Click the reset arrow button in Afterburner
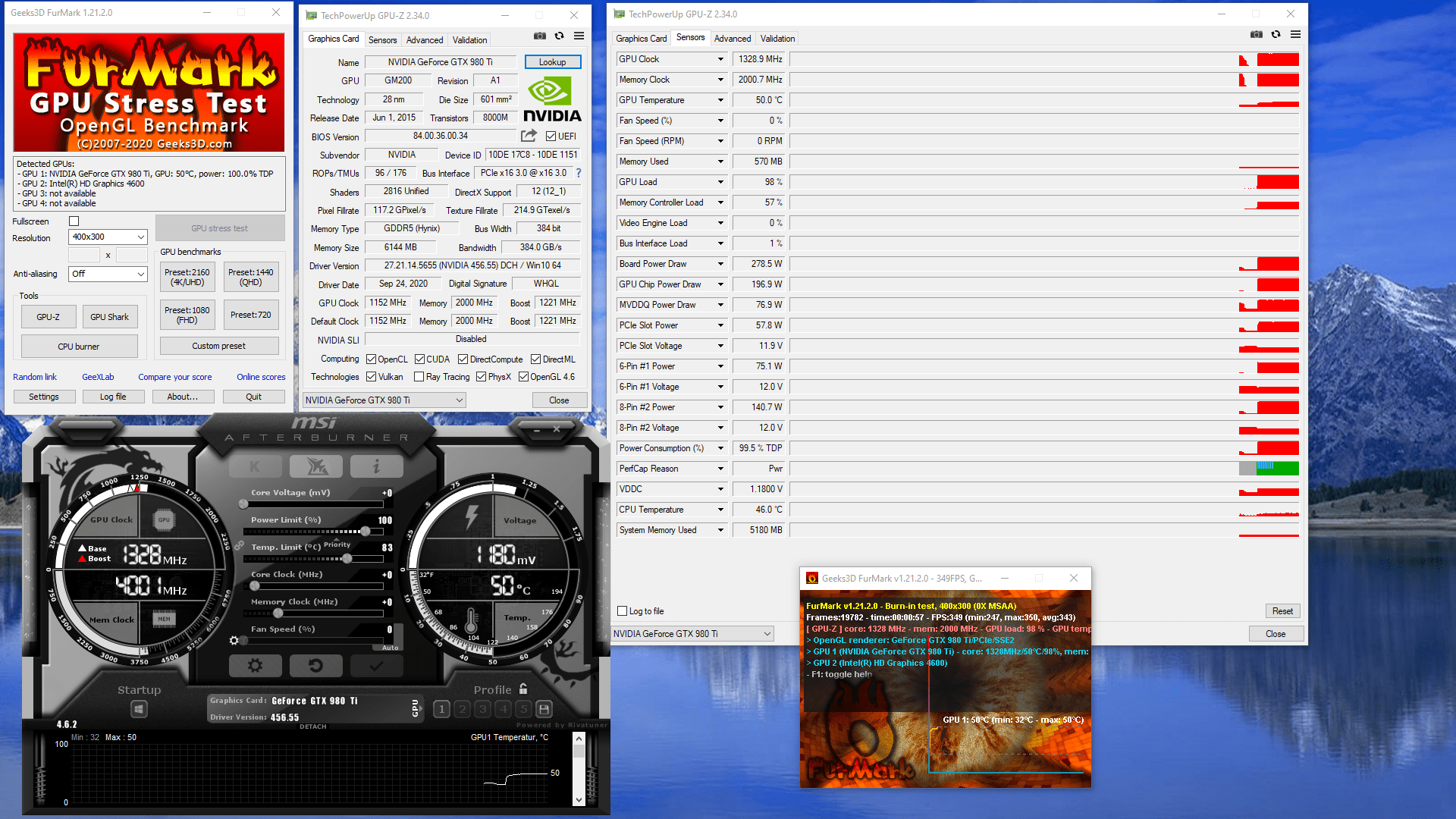Screen dimensions: 1456x819 click(315, 666)
